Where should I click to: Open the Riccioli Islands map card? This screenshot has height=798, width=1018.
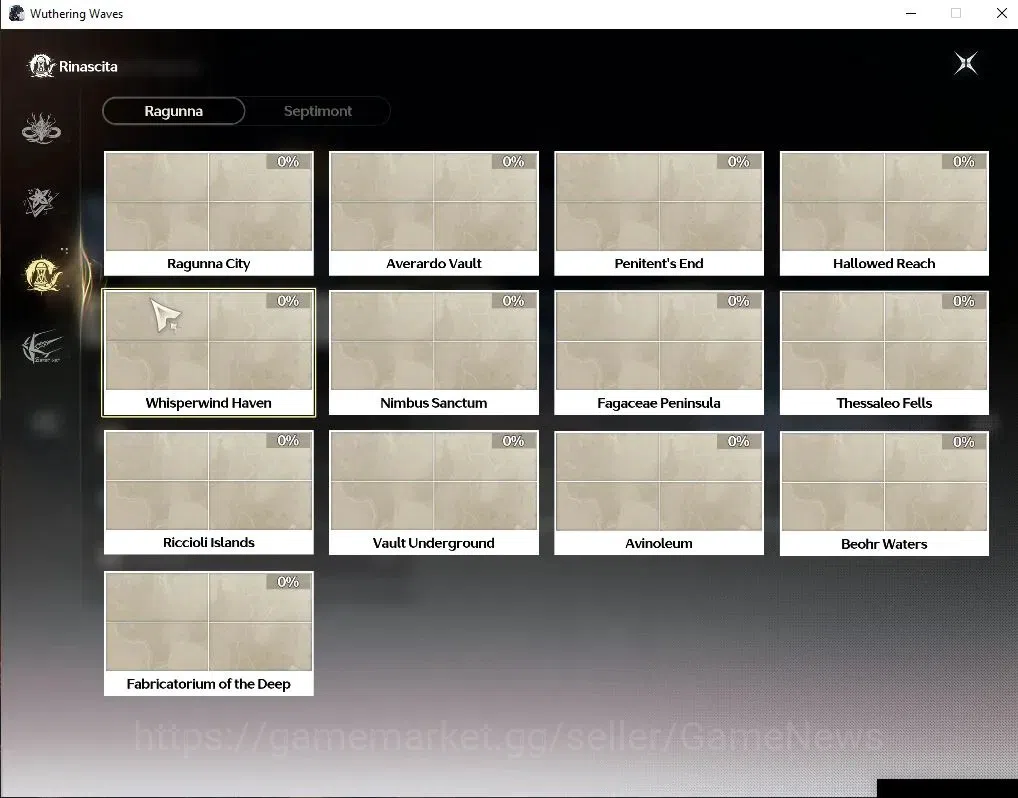[208, 492]
